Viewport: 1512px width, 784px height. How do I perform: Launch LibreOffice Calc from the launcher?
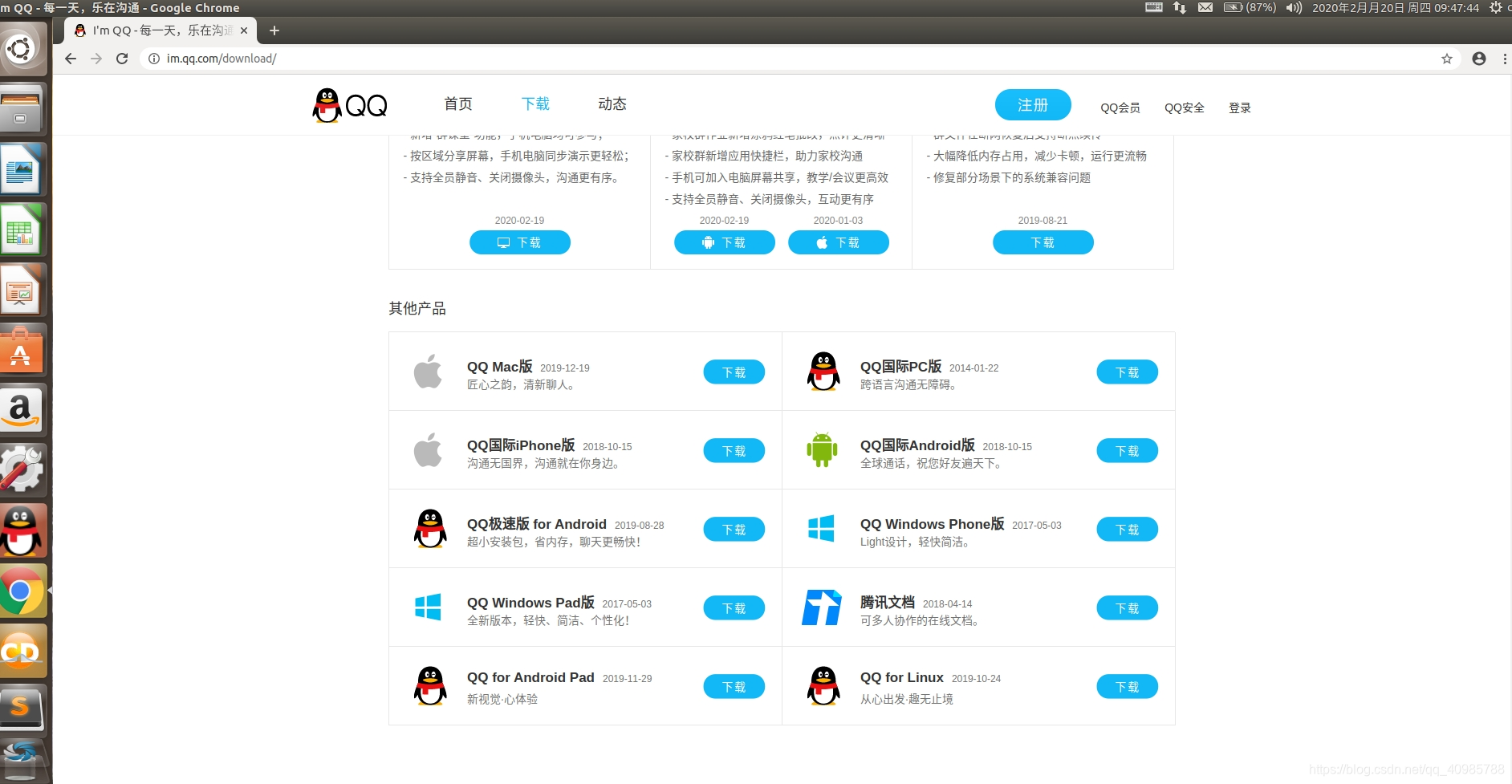point(22,230)
